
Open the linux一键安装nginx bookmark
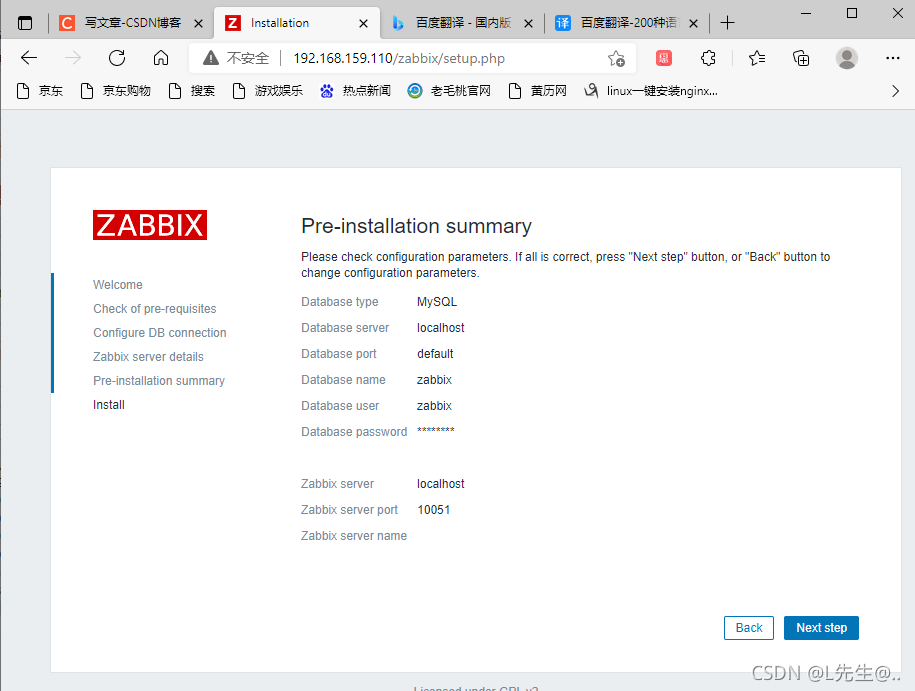651,91
